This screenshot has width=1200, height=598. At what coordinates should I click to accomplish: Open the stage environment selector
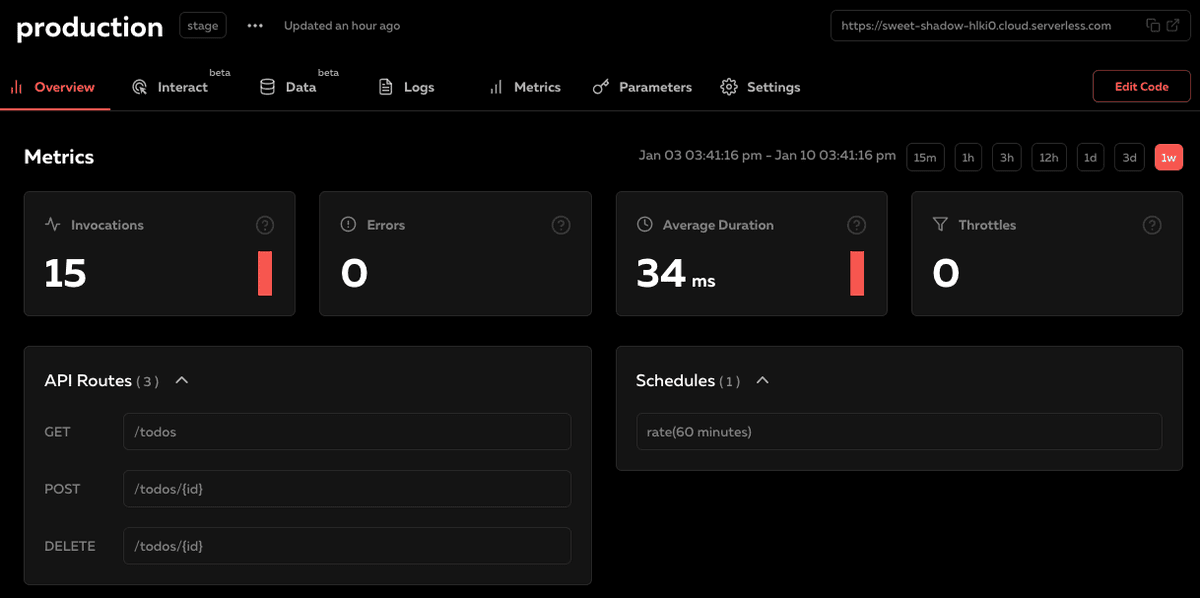click(x=202, y=25)
